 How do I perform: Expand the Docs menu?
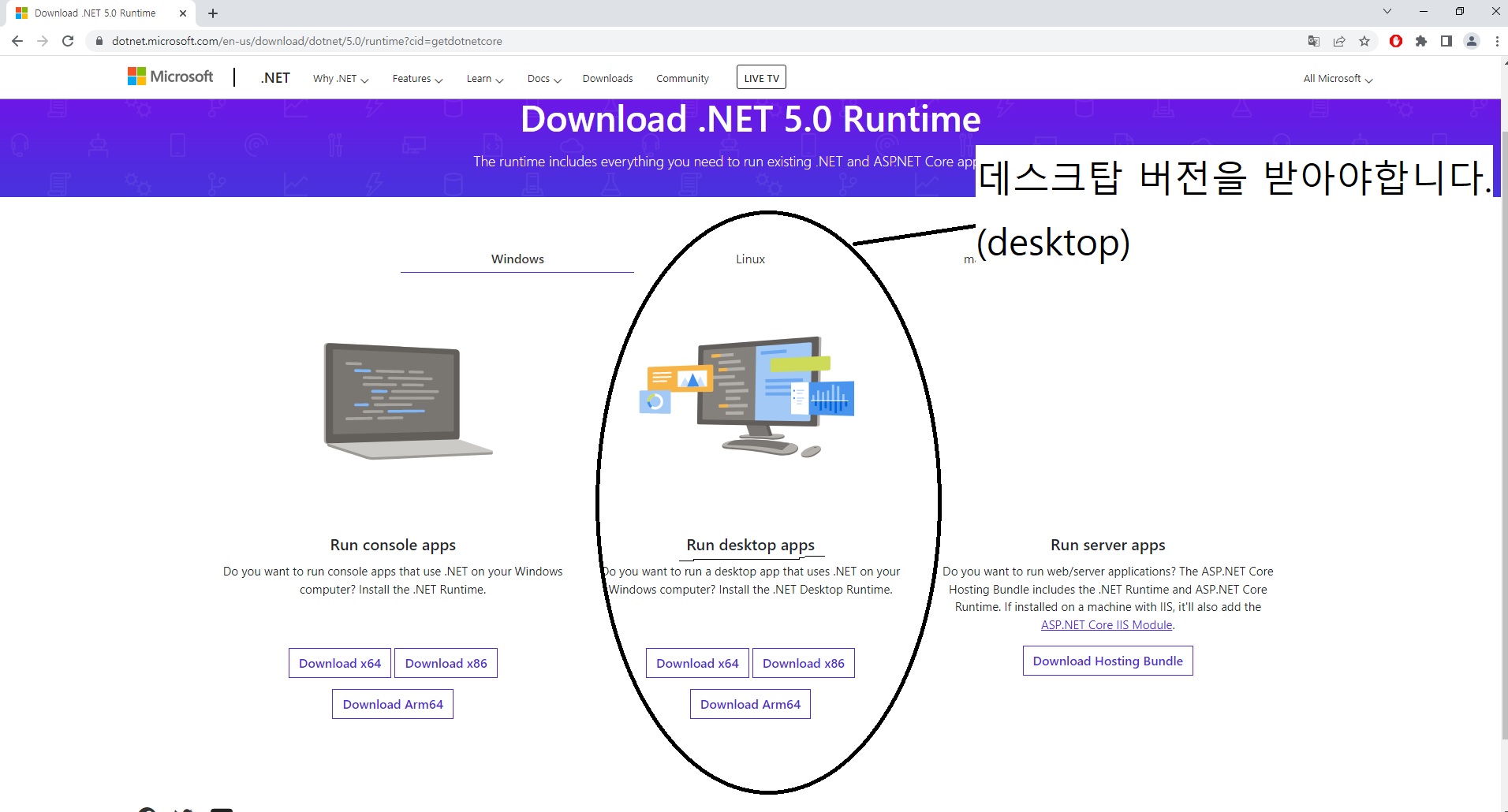click(544, 79)
